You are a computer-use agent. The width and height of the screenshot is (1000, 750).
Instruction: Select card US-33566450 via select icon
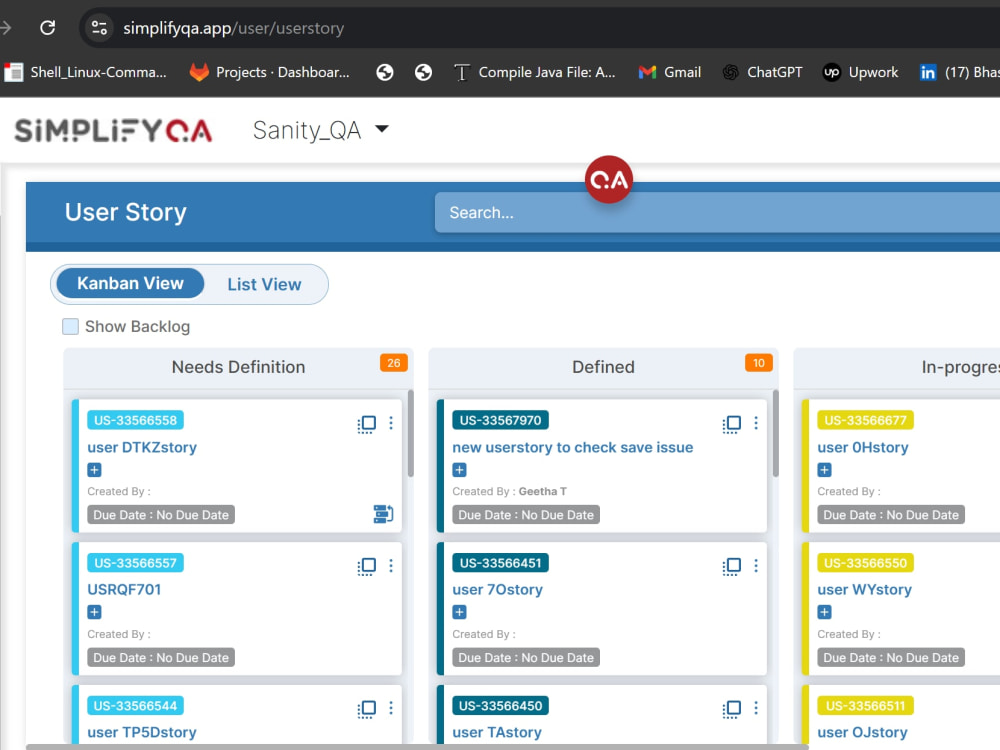pos(732,709)
